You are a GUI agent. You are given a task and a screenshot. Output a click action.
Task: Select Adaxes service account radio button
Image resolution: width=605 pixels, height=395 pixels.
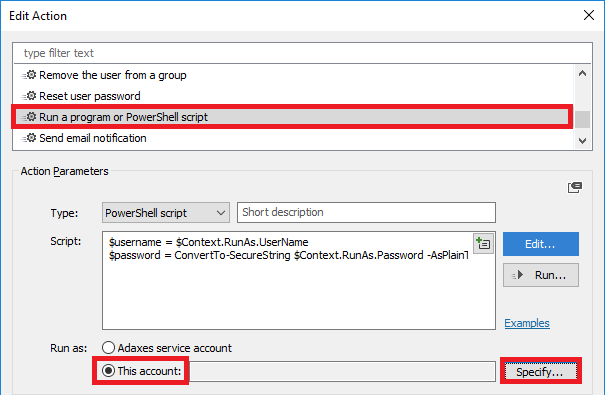point(108,348)
